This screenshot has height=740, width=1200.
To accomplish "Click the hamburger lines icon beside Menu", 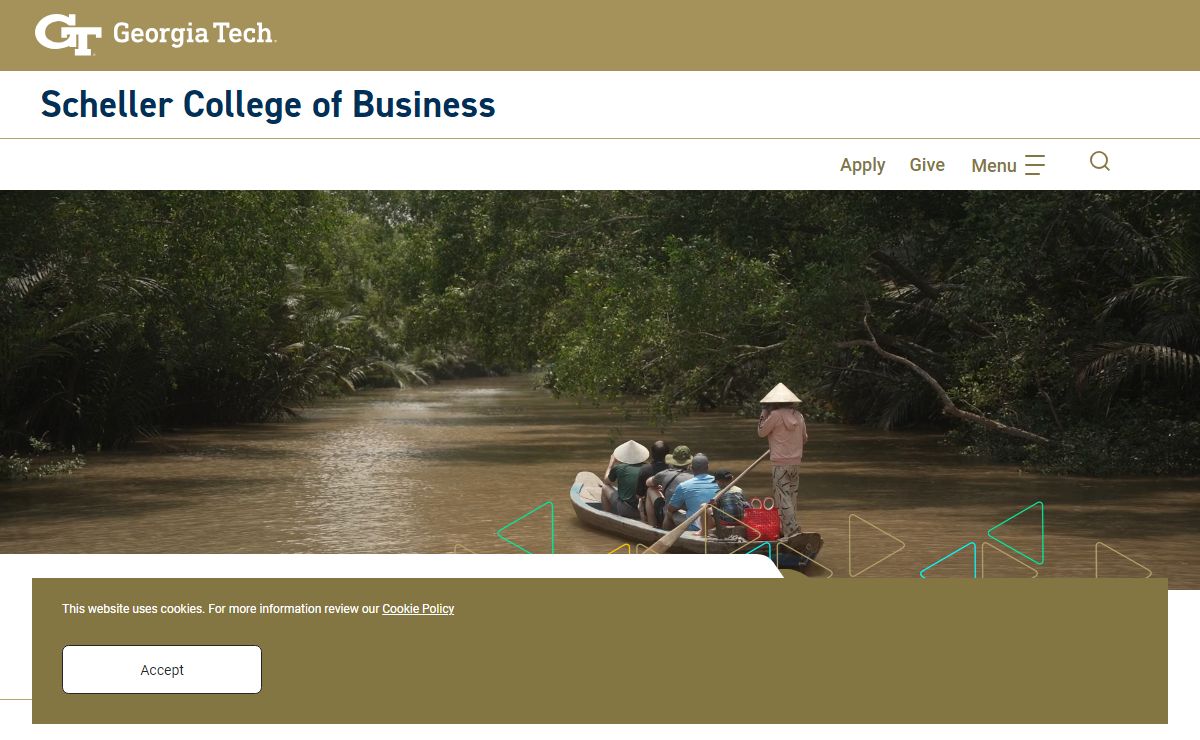I will pos(1035,165).
